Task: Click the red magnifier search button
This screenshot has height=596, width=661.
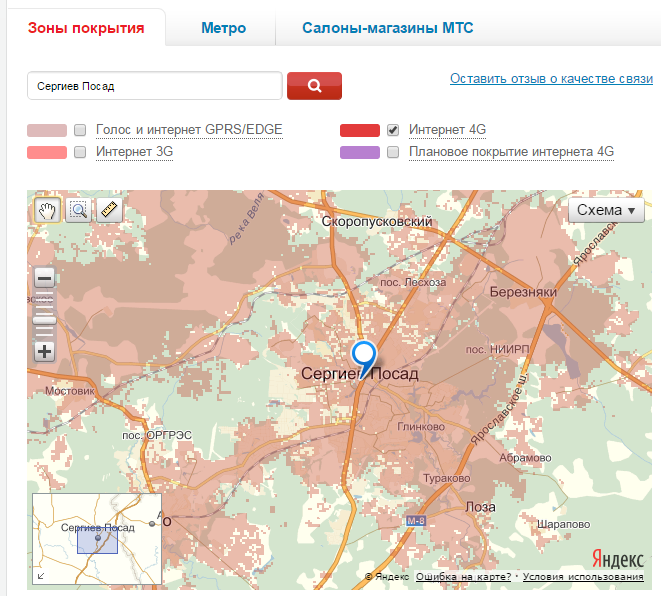Action: coord(314,86)
